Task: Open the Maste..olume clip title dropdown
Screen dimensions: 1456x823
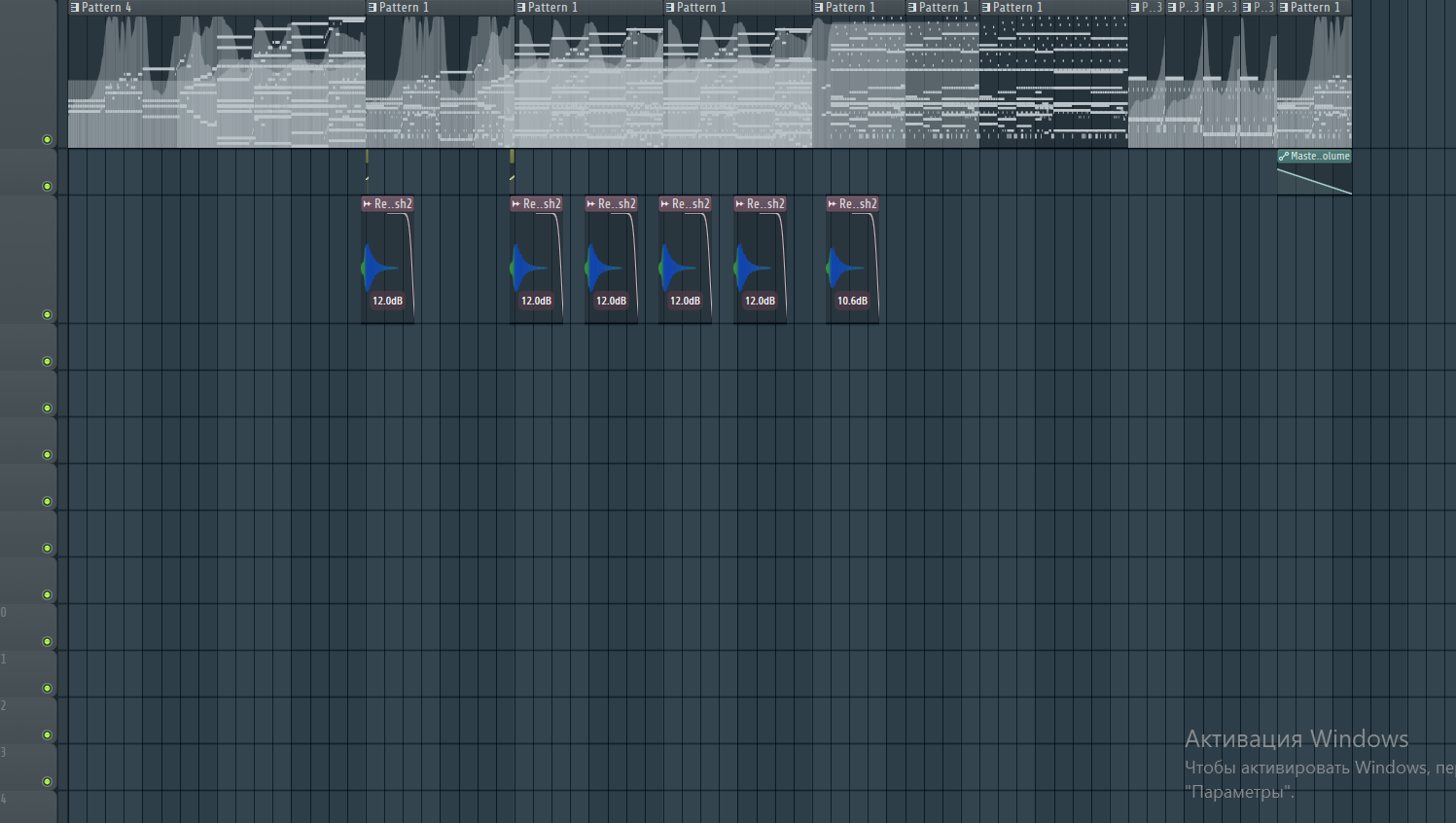Action: click(x=1320, y=156)
